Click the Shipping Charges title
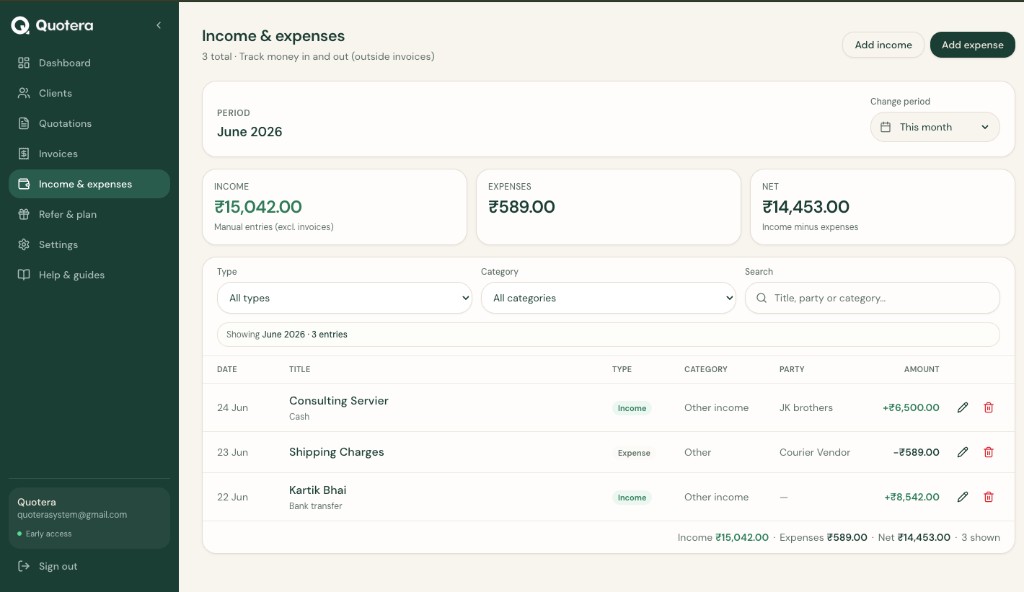The height and width of the screenshot is (592, 1024). [x=336, y=452]
